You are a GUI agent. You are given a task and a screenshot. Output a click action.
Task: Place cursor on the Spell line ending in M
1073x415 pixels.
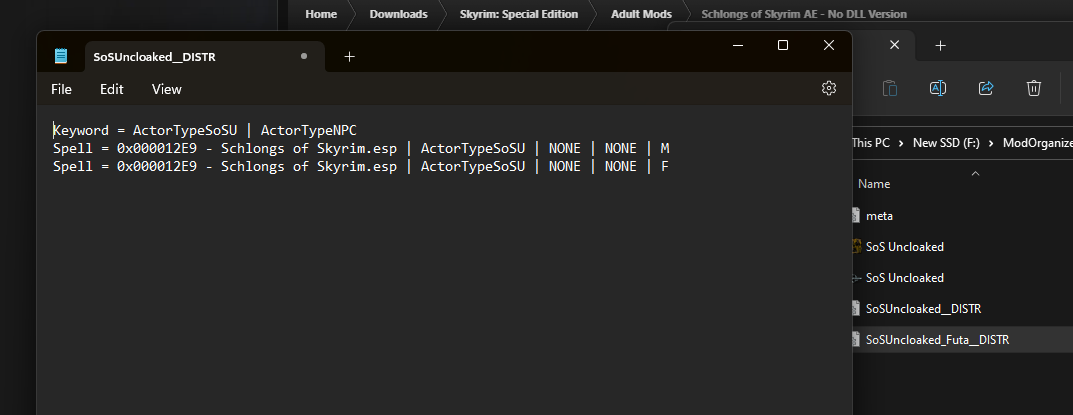point(361,148)
